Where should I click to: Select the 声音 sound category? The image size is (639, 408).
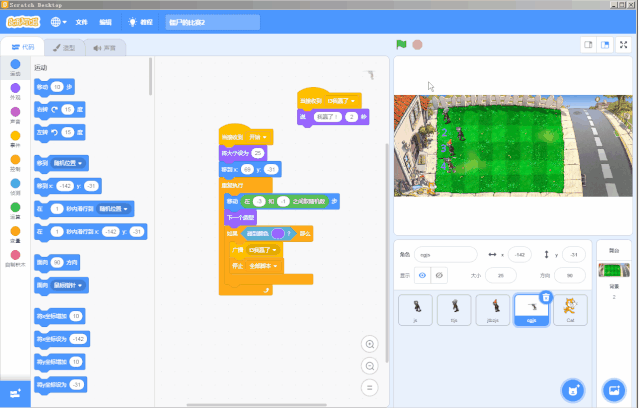click(x=15, y=115)
